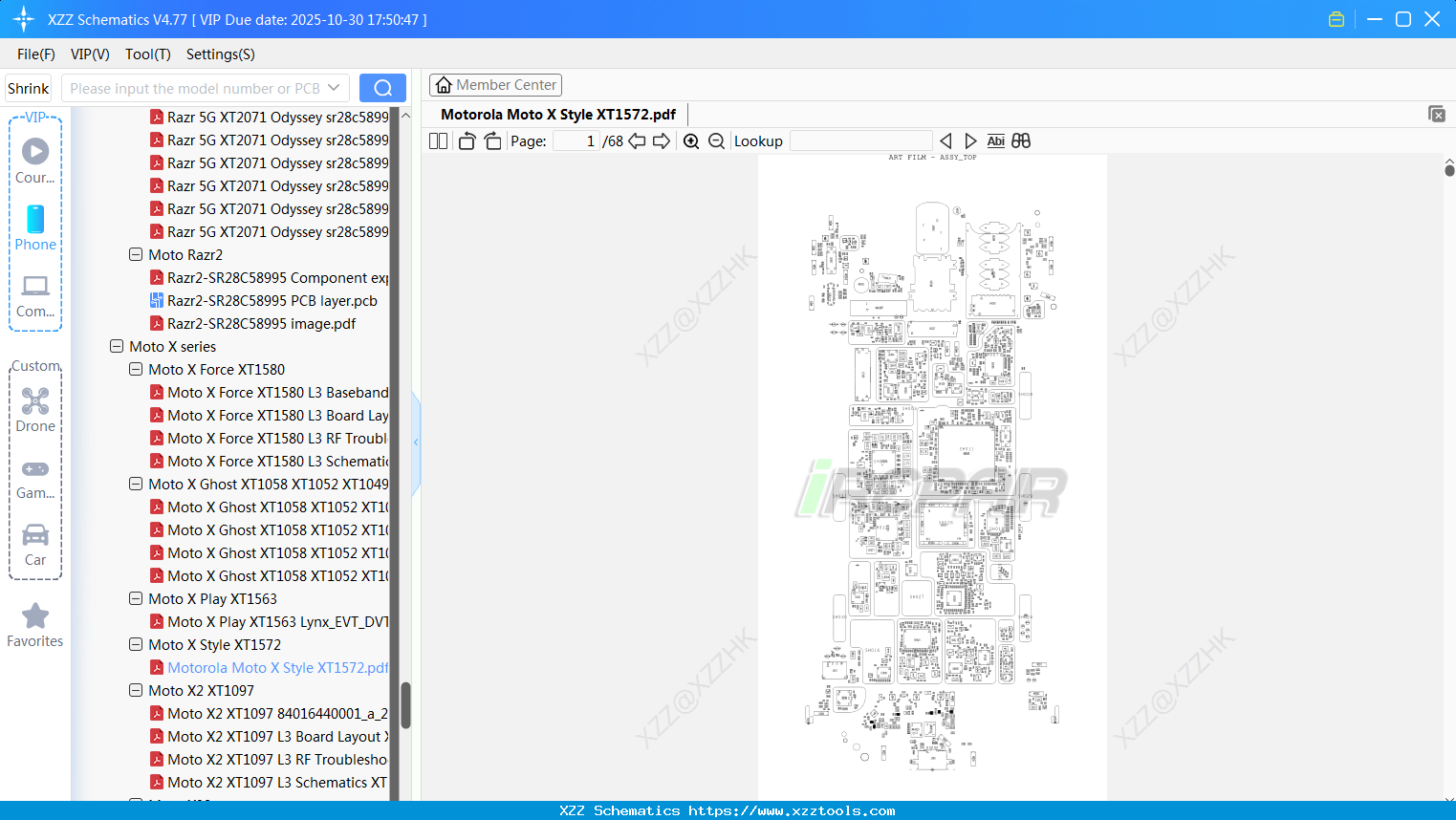Rotate the PDF page counterclockwise
The image size is (1456, 820).
pos(466,140)
